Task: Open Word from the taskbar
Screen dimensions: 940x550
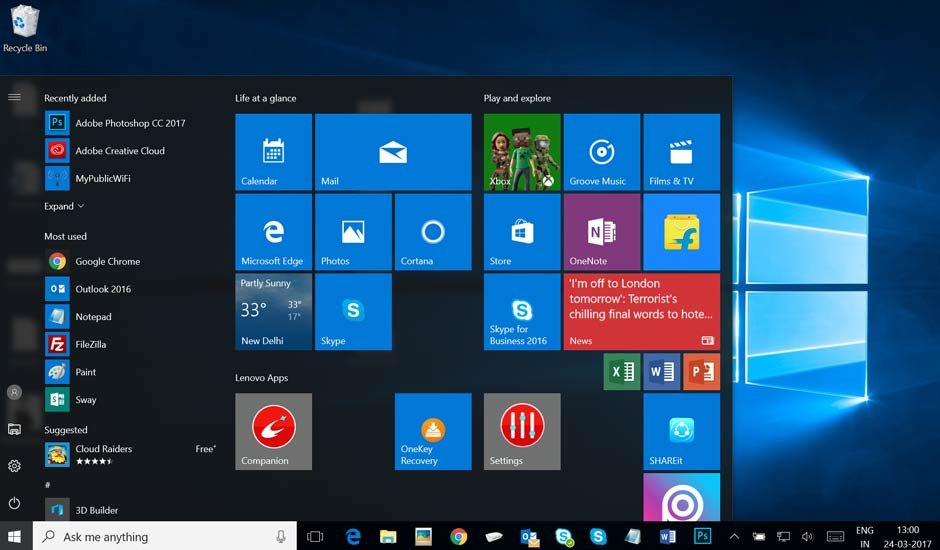Action: 667,536
